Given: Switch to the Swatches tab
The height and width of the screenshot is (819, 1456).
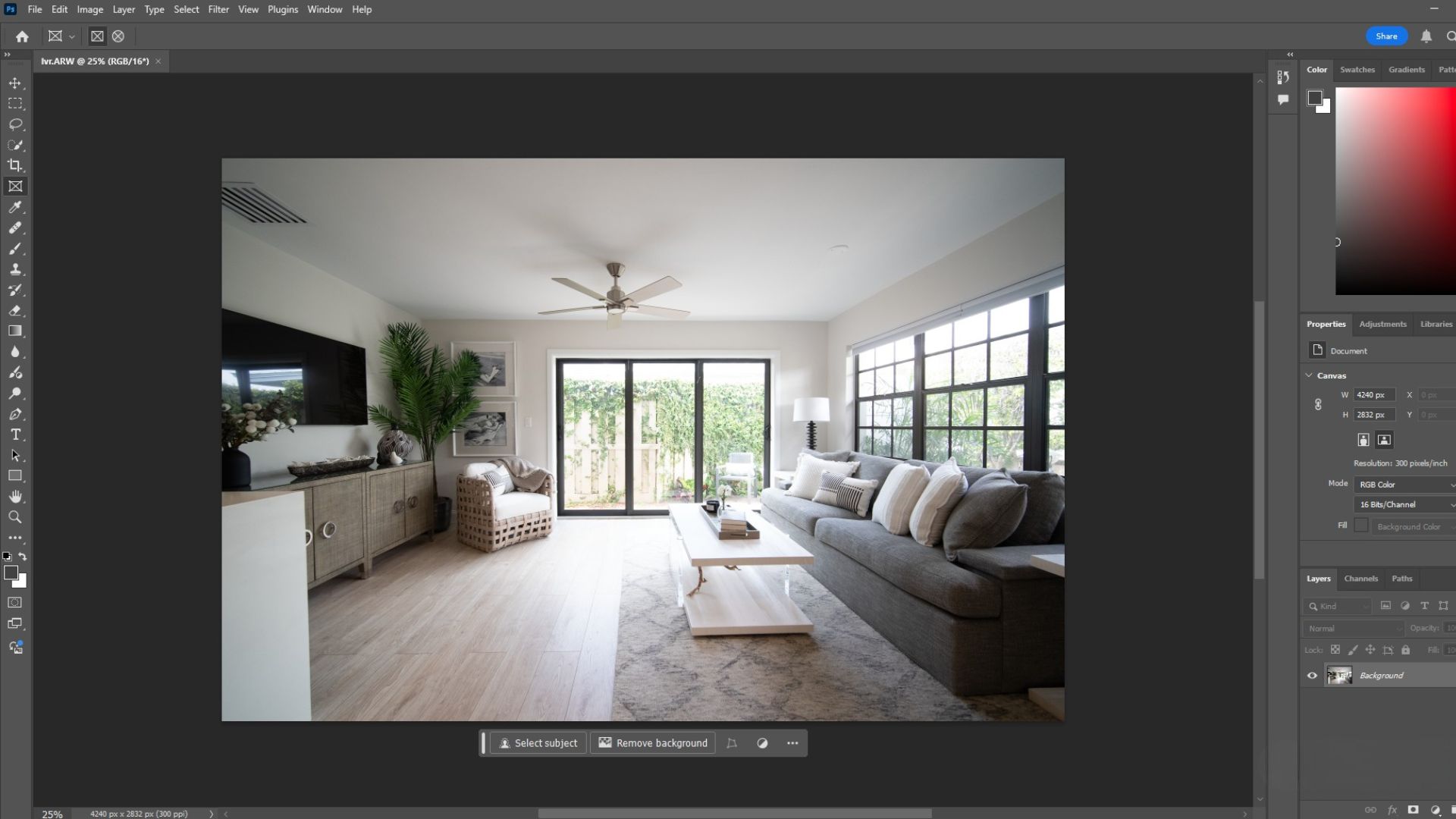Looking at the screenshot, I should [1357, 70].
